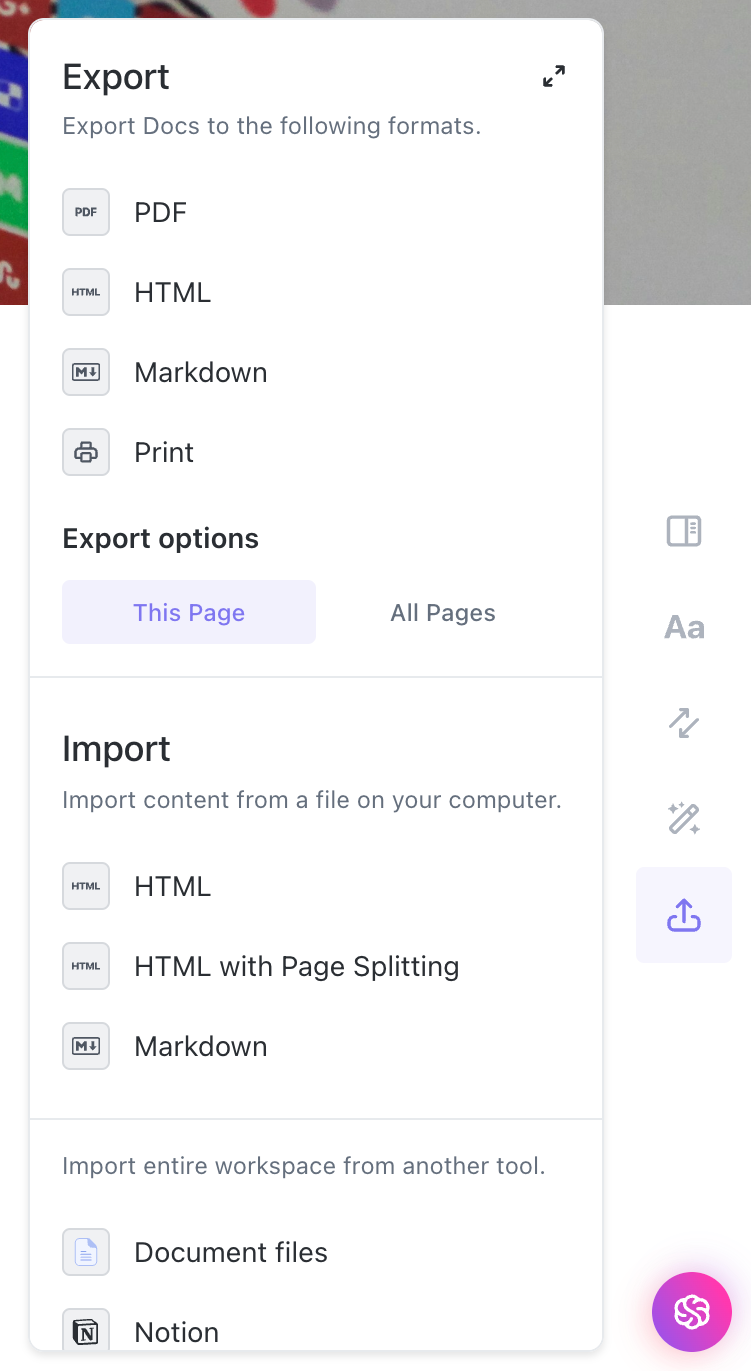
Task: Click the HTML icon under Import
Action: point(85,886)
